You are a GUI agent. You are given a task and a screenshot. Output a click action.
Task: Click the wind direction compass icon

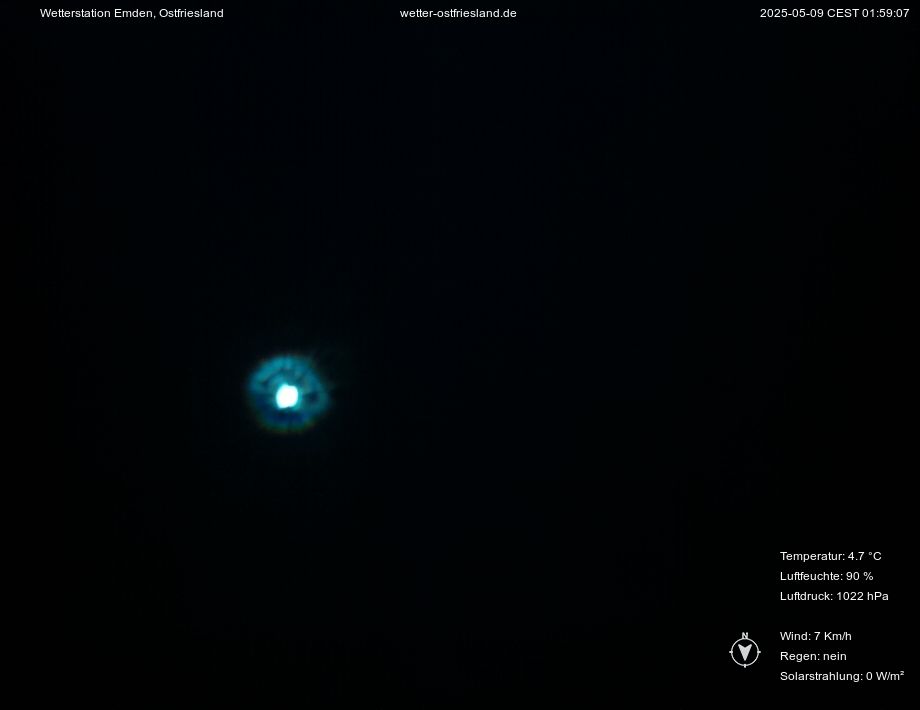(x=745, y=650)
